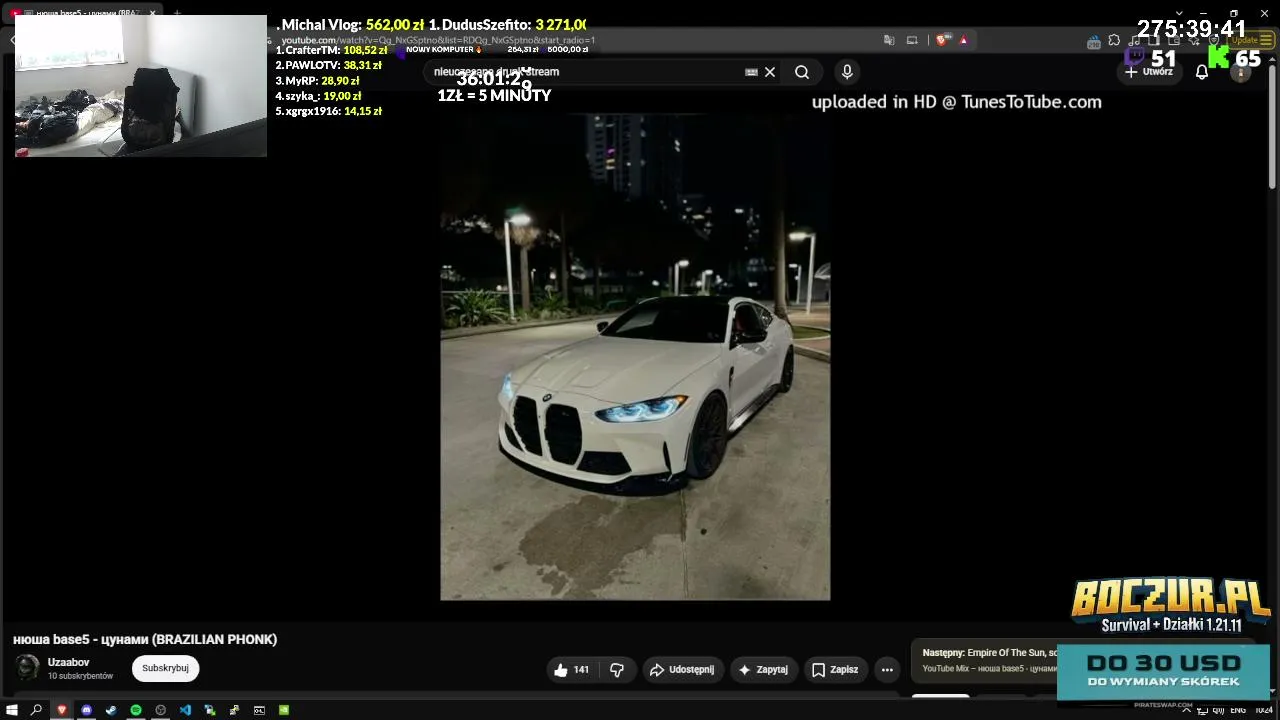
Task: Click the browser Update button
Action: click(x=1251, y=40)
